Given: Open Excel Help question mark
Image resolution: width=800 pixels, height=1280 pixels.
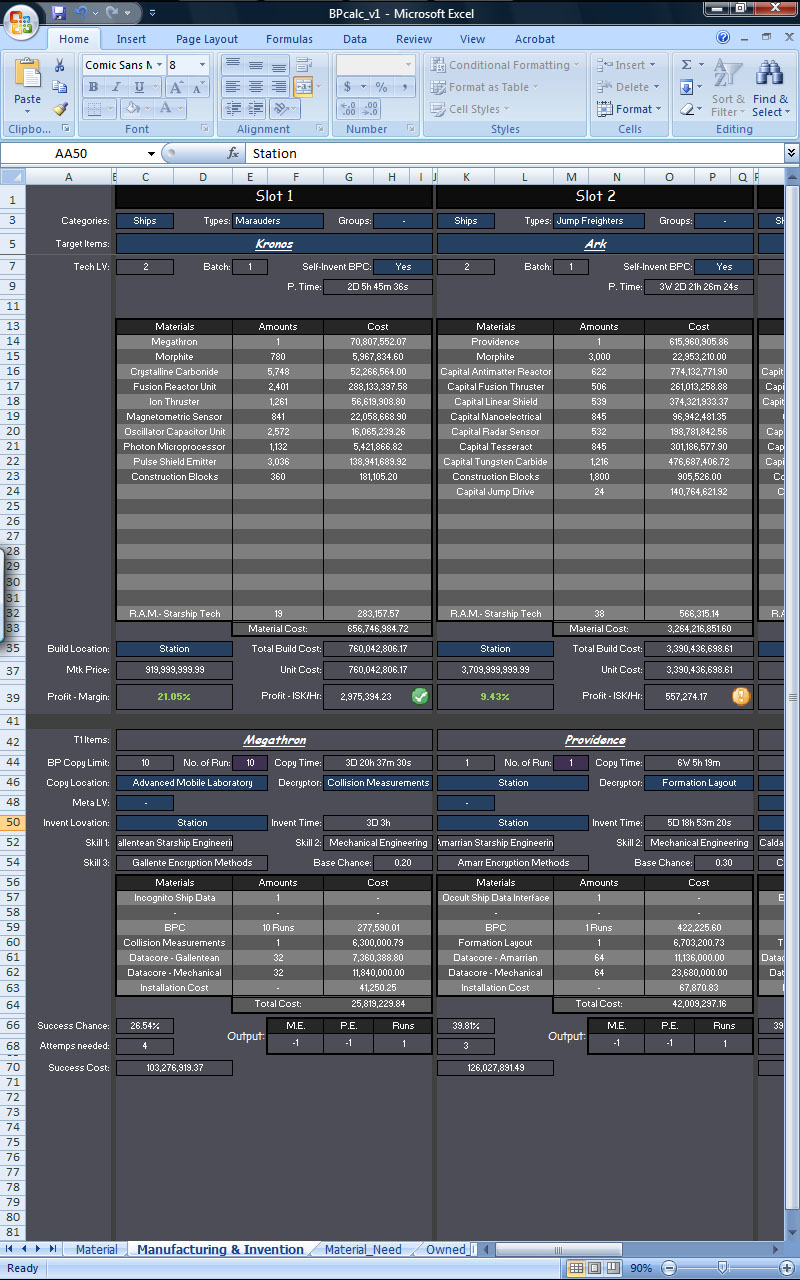Looking at the screenshot, I should point(723,39).
